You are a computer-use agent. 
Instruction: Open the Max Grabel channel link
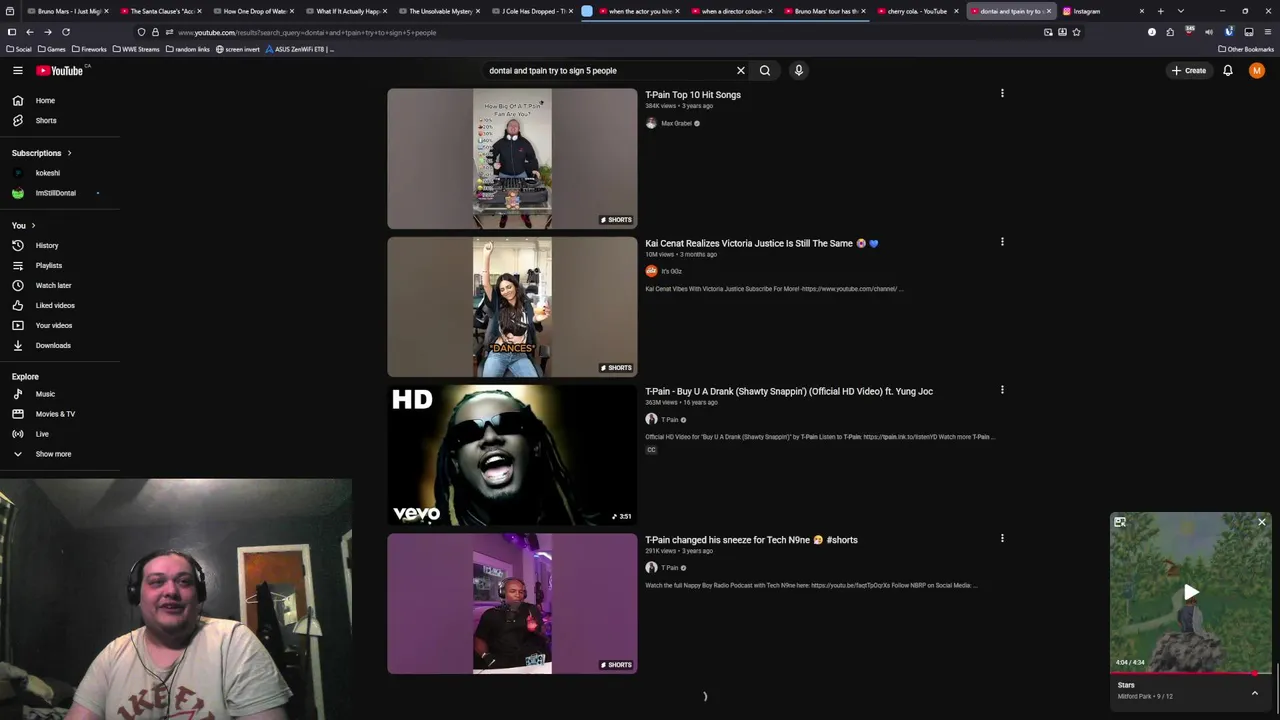(x=676, y=123)
